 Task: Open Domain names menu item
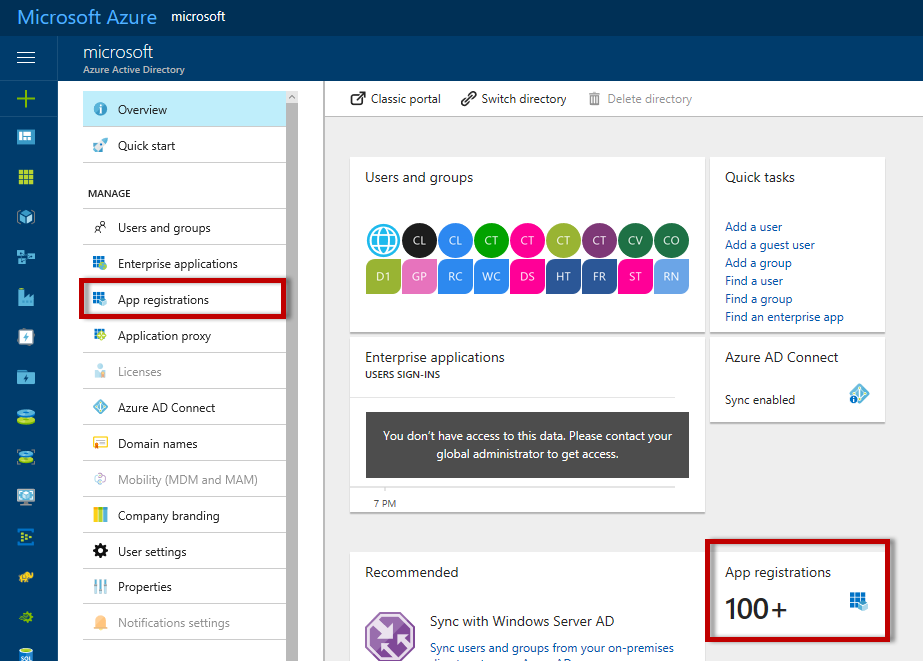(184, 443)
